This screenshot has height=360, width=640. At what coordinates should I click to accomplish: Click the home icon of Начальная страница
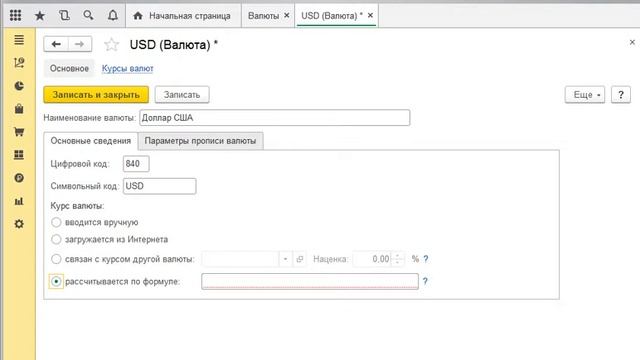click(x=138, y=16)
